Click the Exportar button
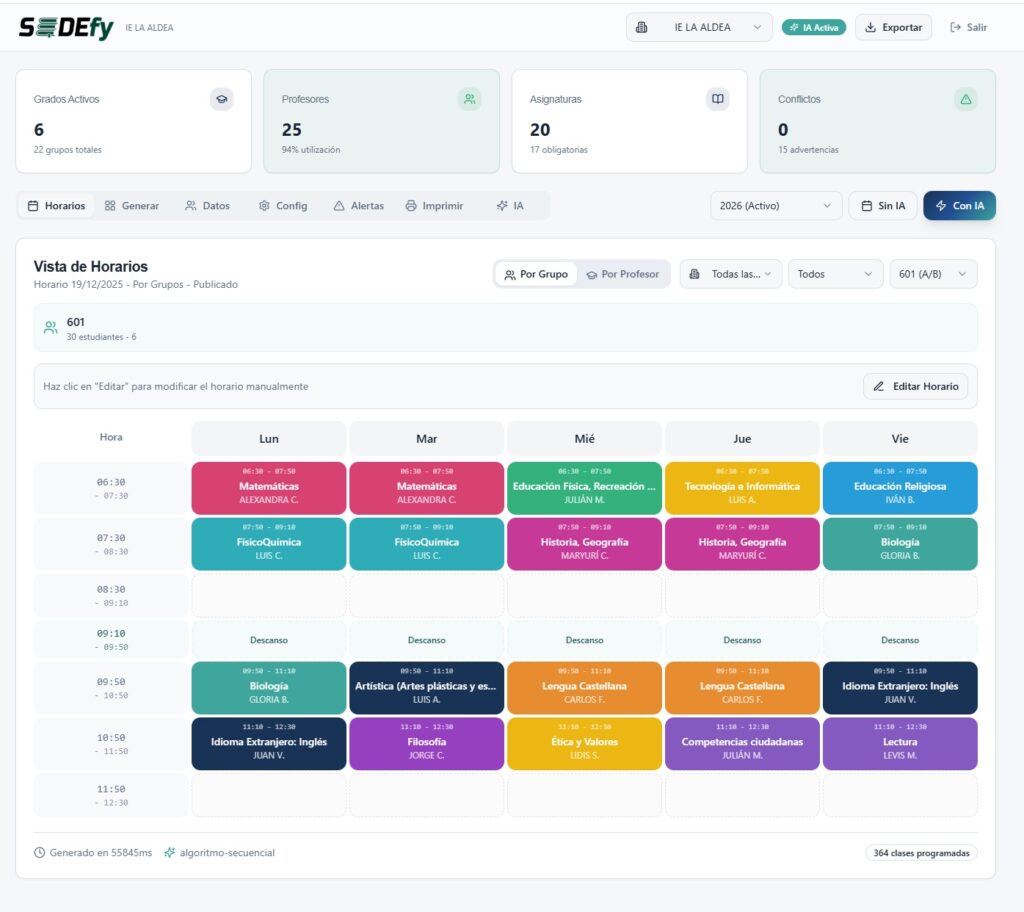 [893, 27]
